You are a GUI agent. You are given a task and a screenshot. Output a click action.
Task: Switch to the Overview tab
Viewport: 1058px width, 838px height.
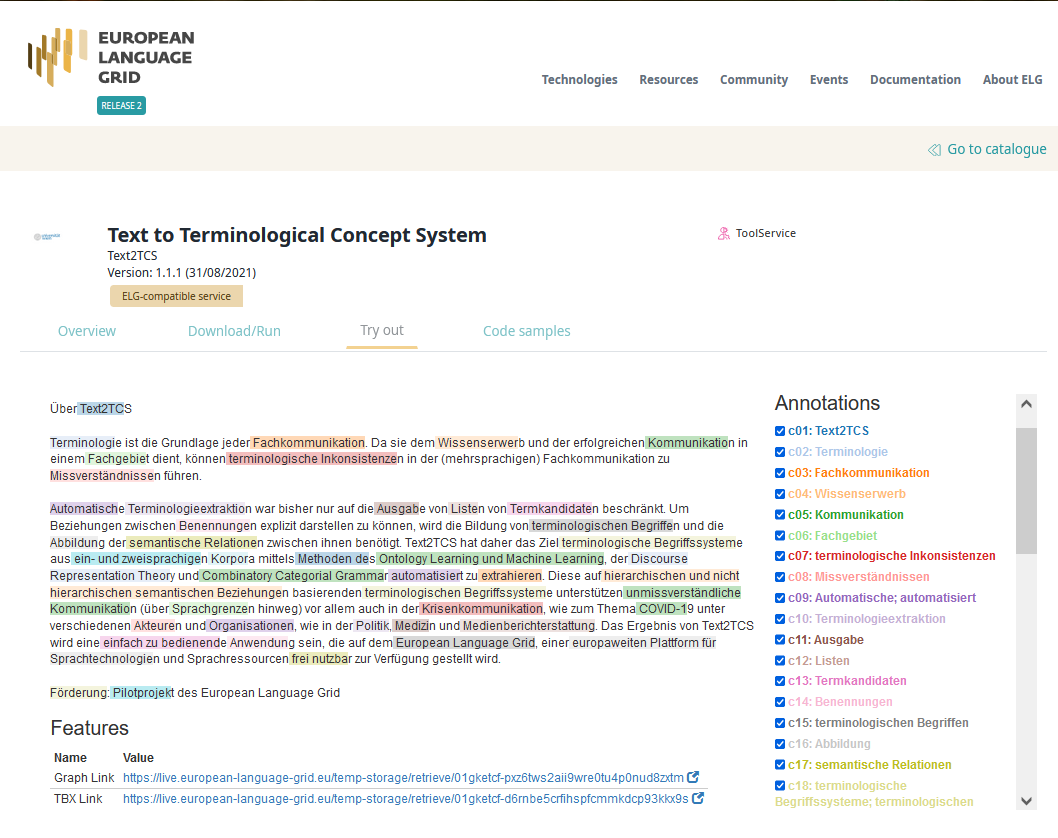pyautogui.click(x=87, y=331)
